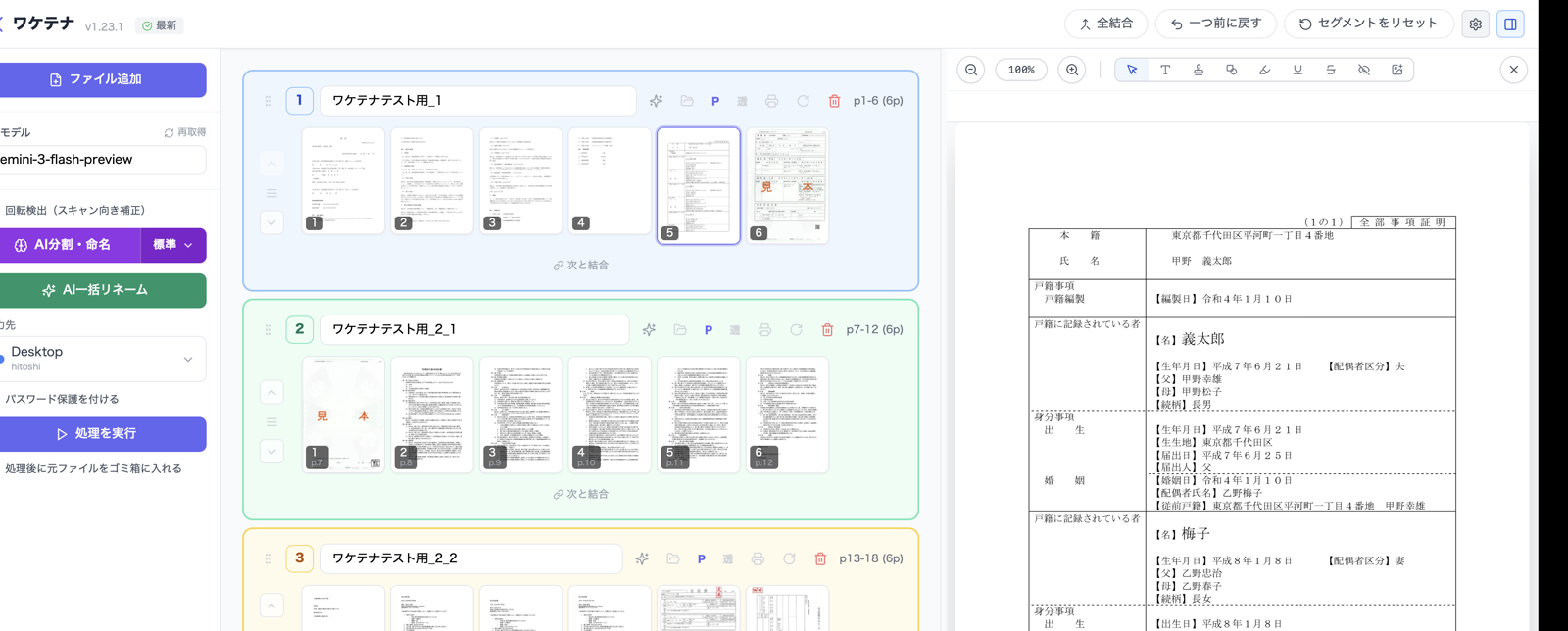
Task: Close the preview panel
Action: (1514, 70)
